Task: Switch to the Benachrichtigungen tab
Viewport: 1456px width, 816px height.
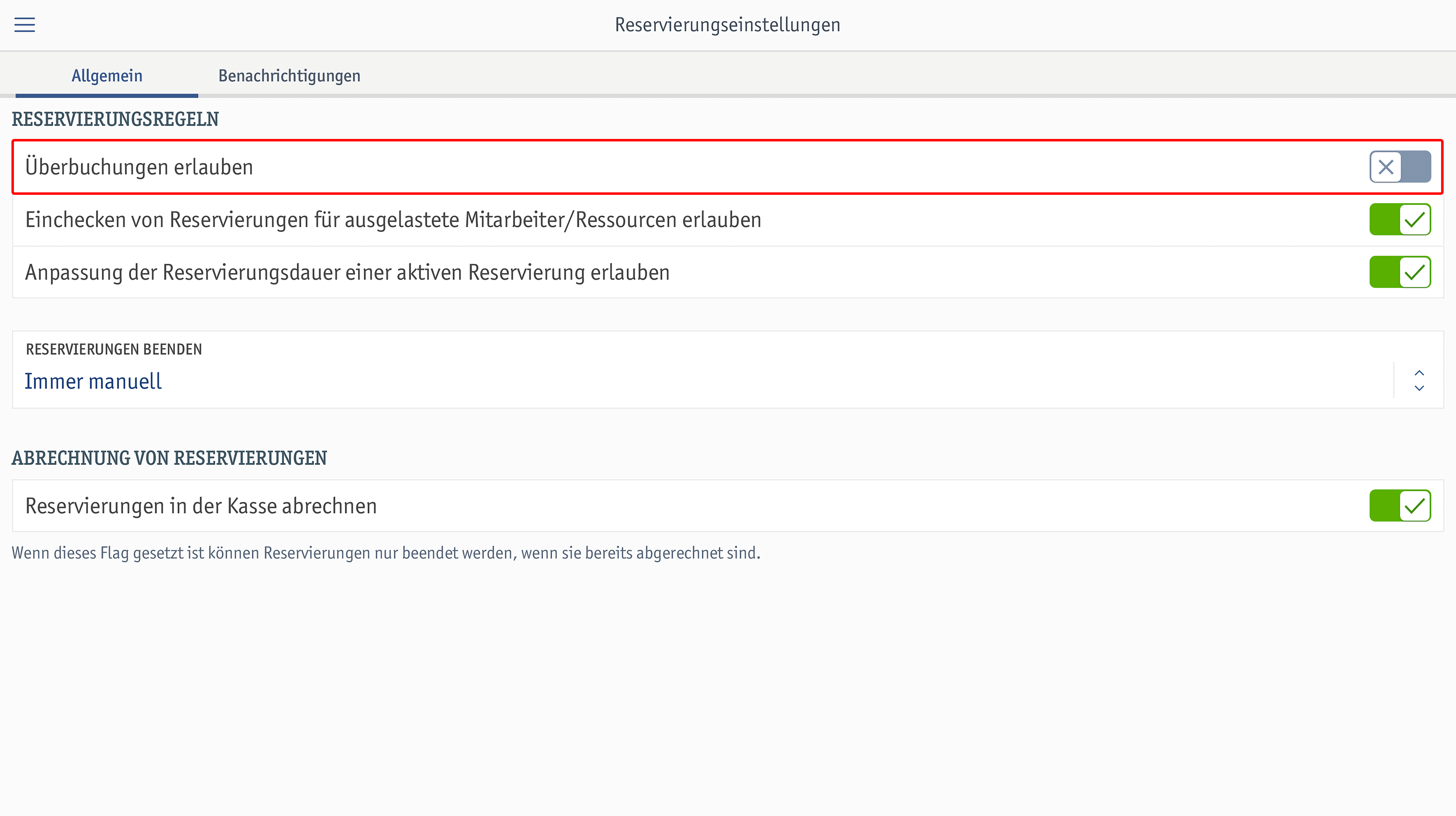Action: click(x=289, y=76)
